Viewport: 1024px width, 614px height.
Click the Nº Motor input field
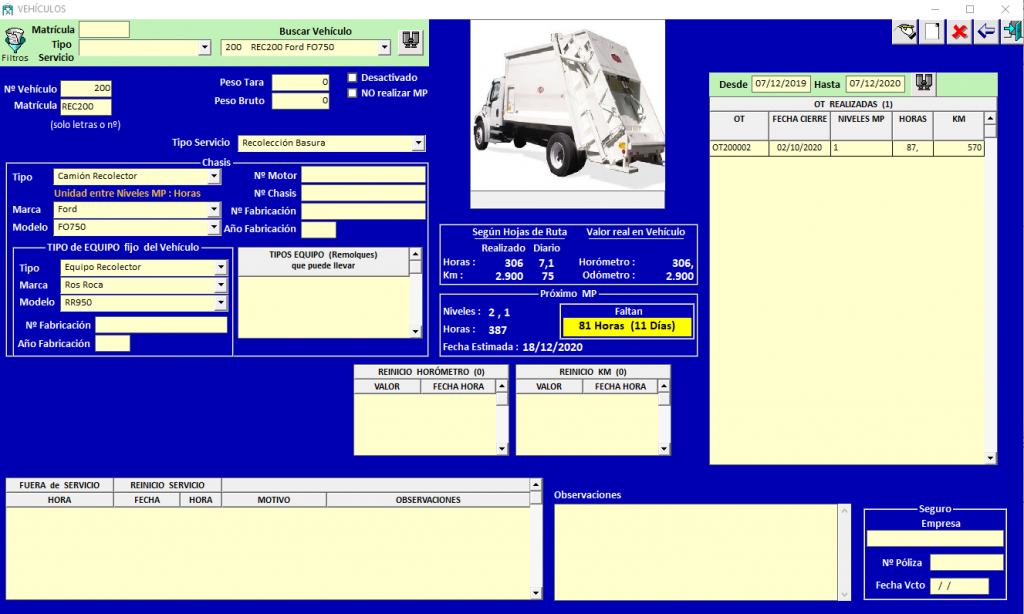click(363, 175)
